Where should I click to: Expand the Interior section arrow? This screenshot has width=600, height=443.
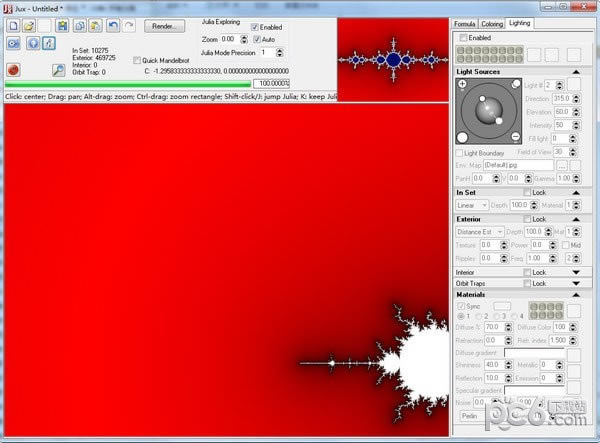[576, 272]
